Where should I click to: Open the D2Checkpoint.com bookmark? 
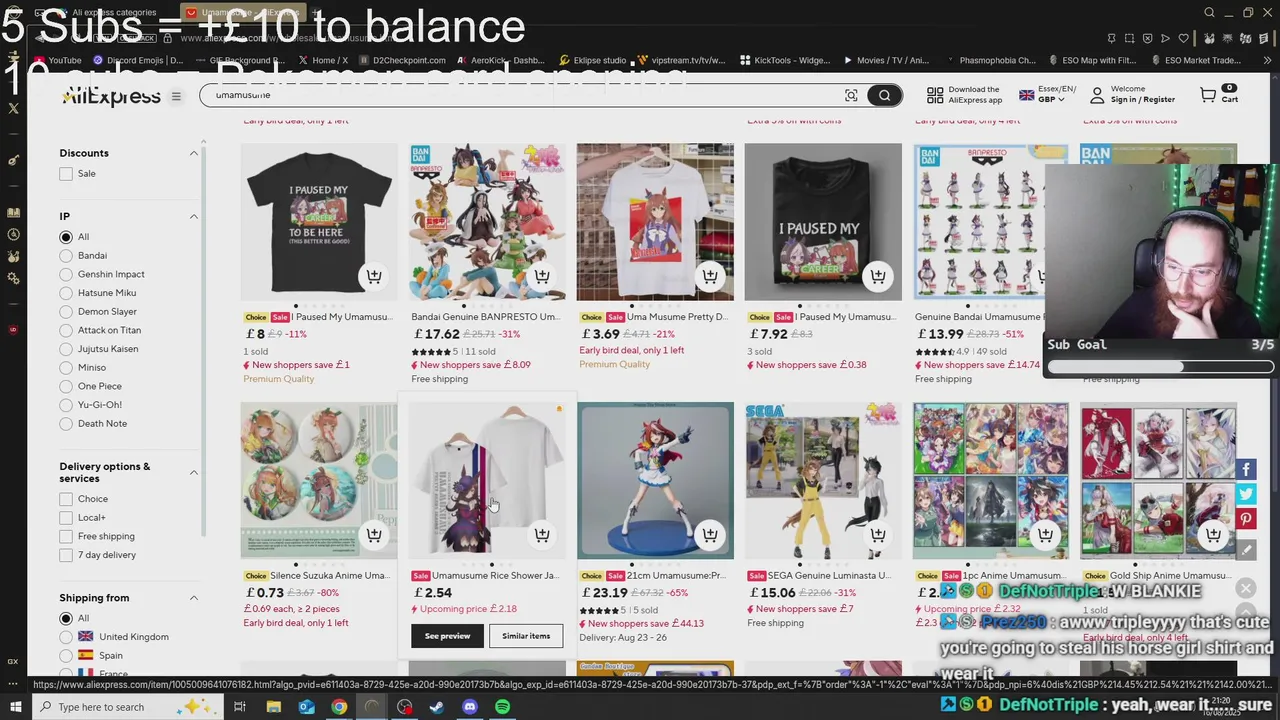[402, 60]
